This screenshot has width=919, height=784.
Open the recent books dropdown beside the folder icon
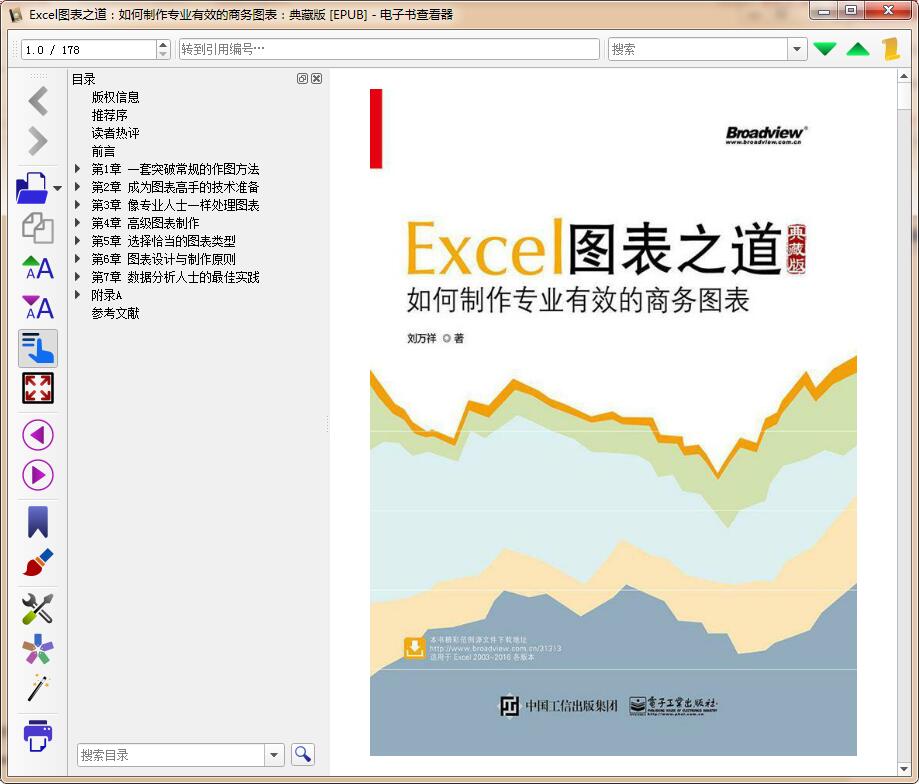[x=57, y=188]
